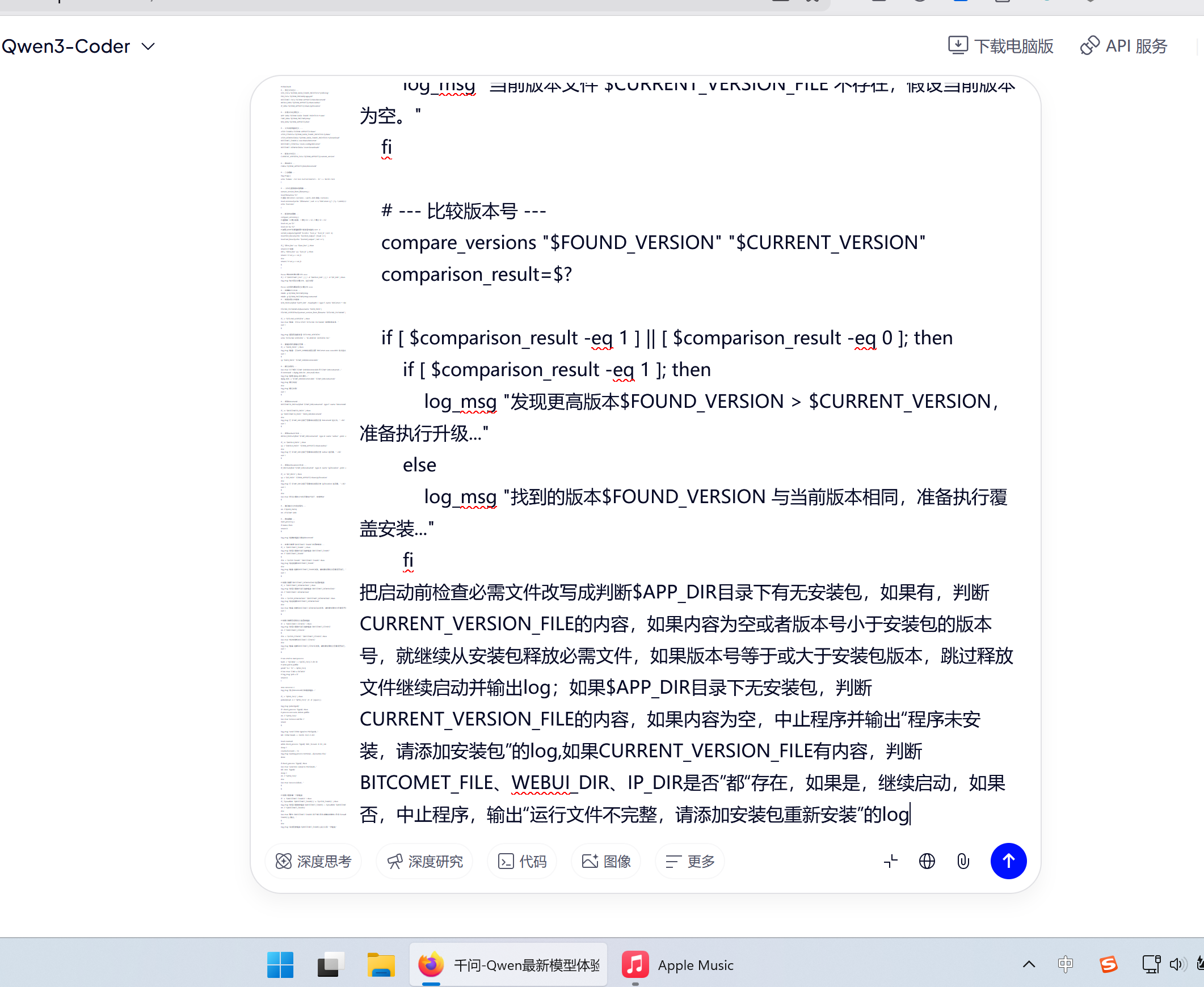Click the paperclip to attach a file
Viewport: 1204px width, 987px height.
point(963,861)
